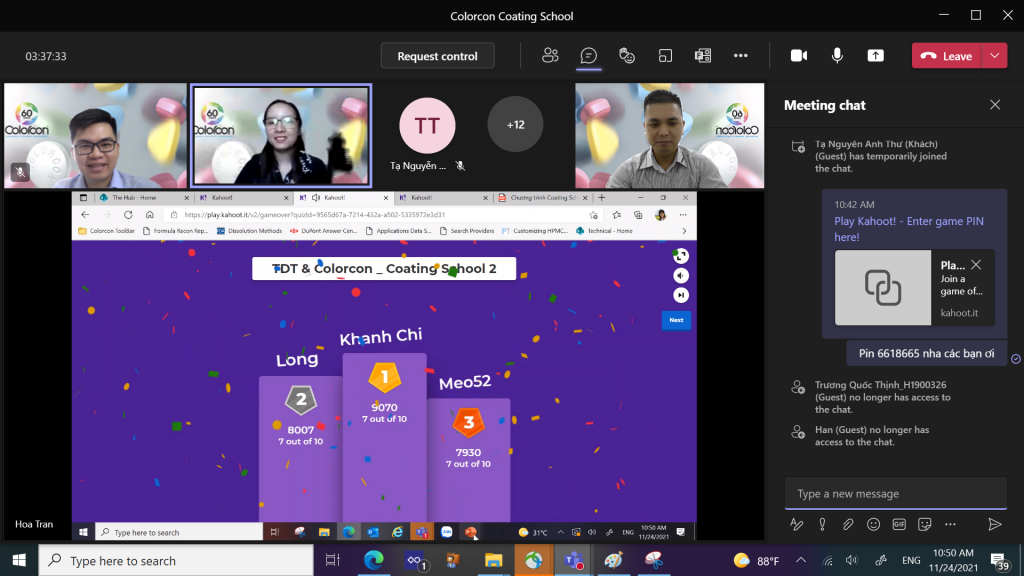Viewport: 1024px width, 576px height.
Task: Go to home page in shared browser
Action: 150,215
